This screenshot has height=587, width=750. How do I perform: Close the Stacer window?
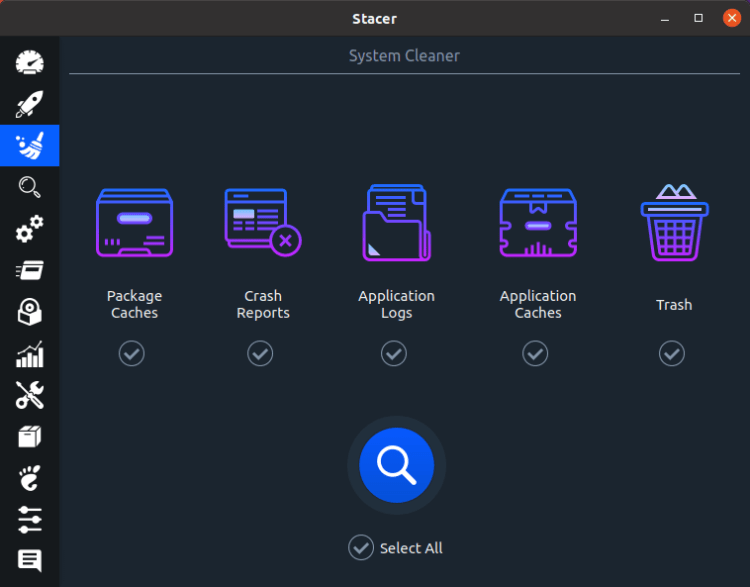point(732,18)
